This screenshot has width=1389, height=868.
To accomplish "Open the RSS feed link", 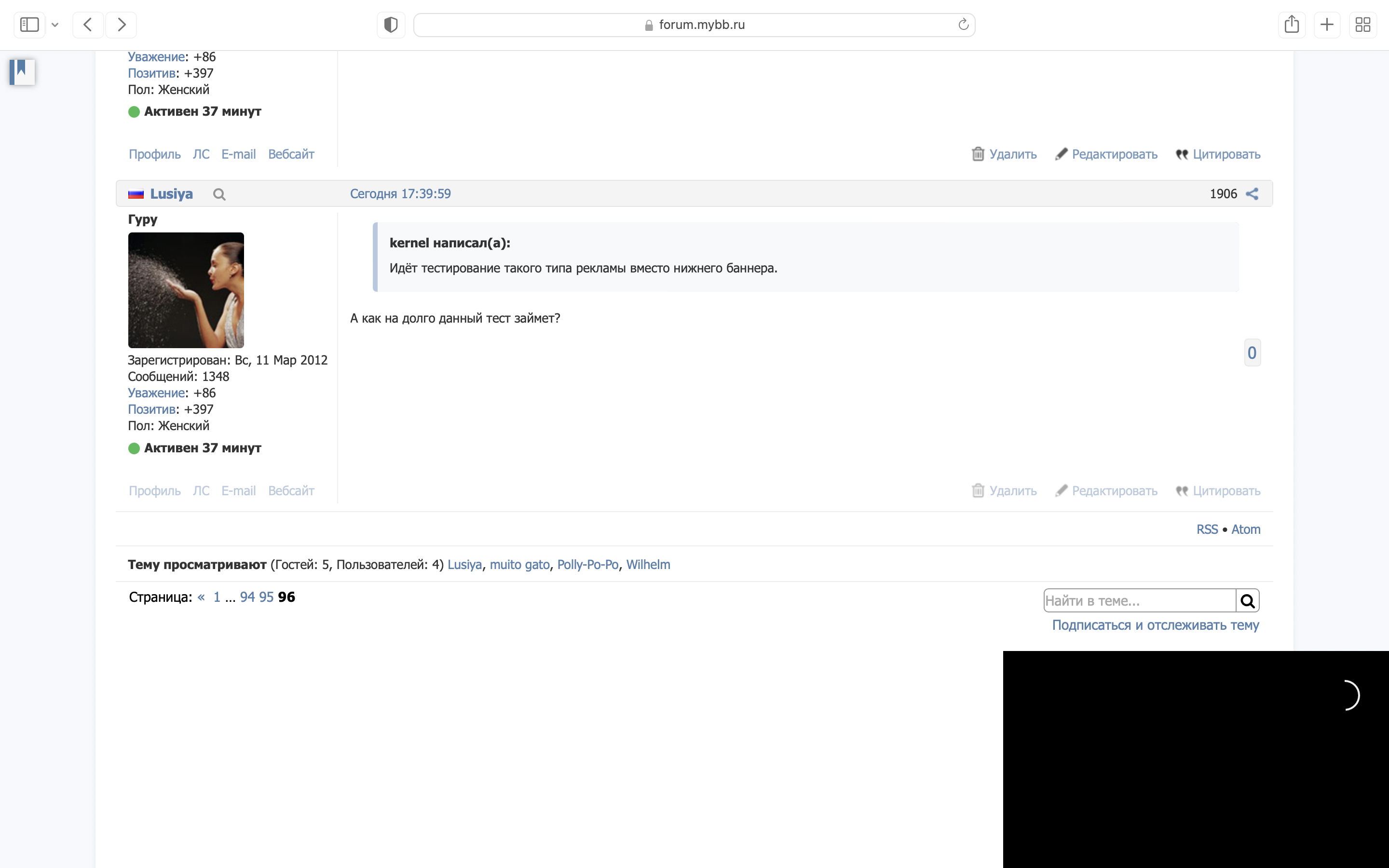I will (x=1207, y=529).
